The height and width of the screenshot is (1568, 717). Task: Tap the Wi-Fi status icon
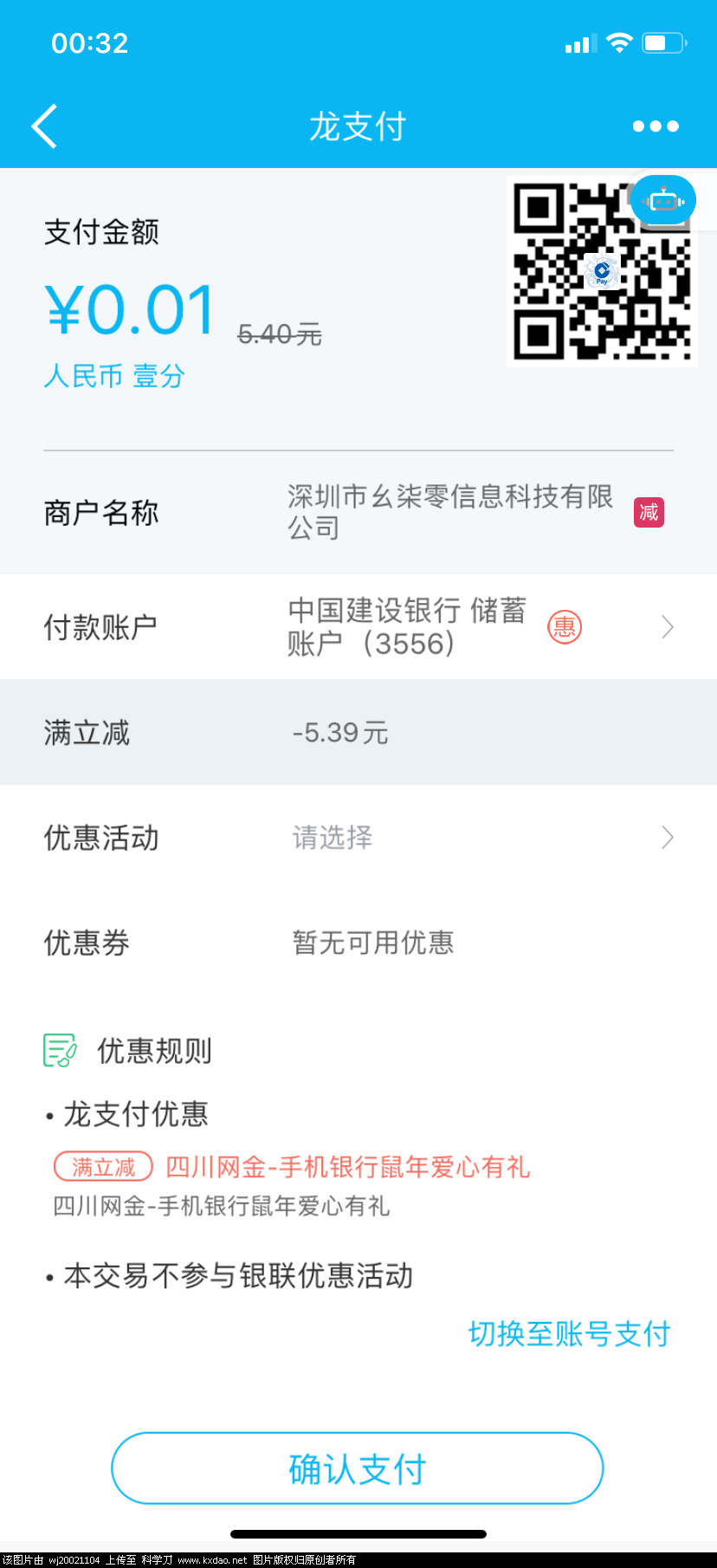[x=619, y=42]
